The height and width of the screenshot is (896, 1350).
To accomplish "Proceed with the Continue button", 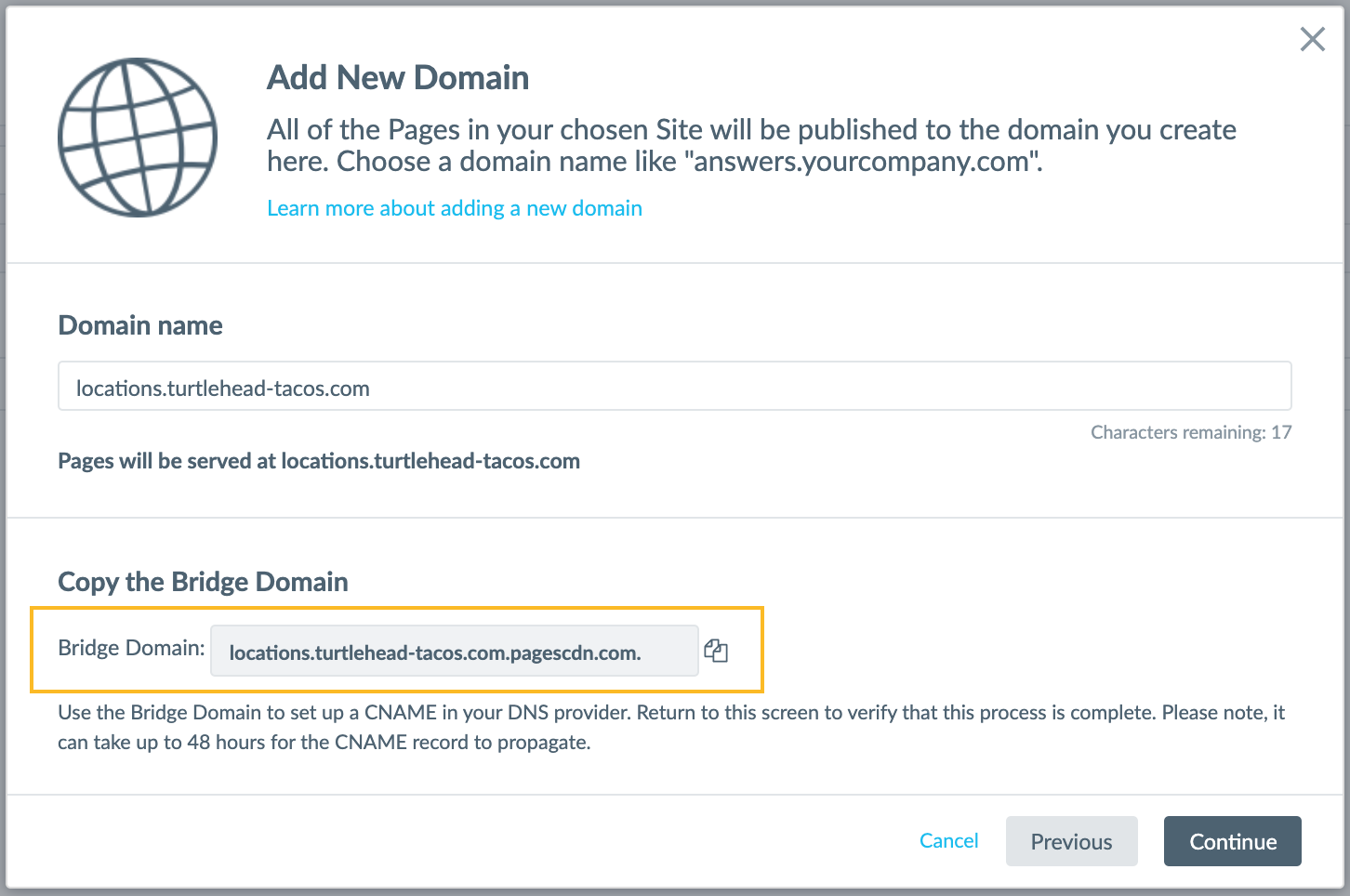I will click(x=1233, y=841).
